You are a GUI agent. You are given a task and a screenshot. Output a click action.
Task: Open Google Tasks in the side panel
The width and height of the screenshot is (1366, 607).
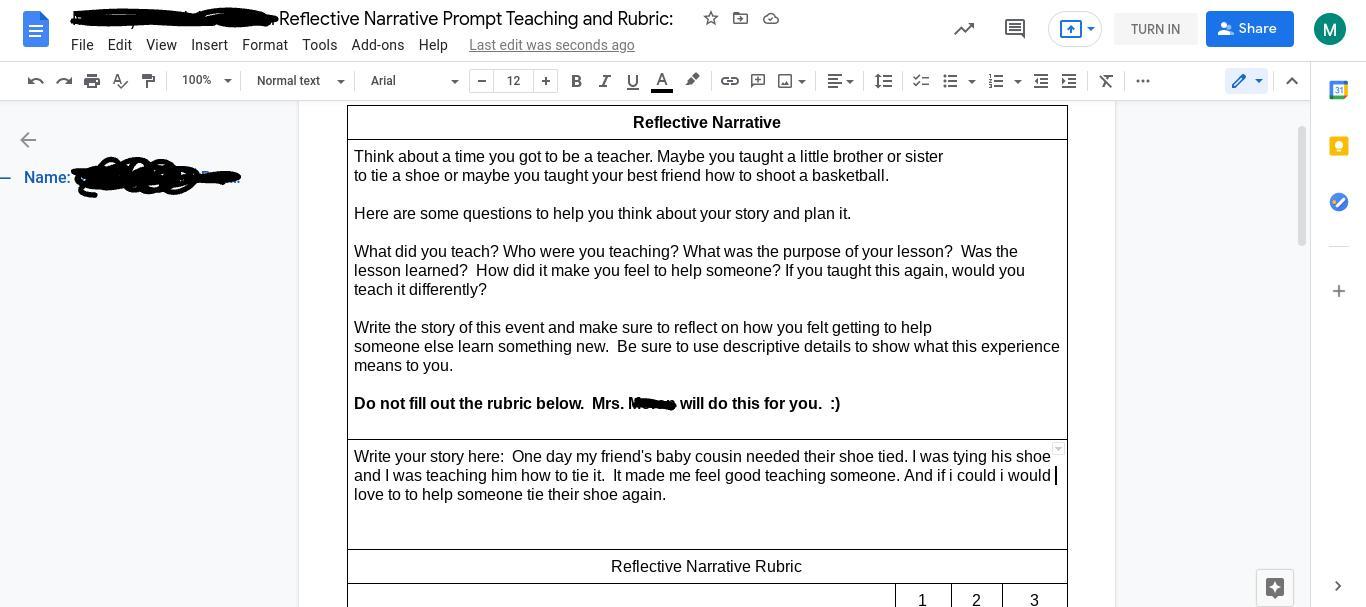click(1338, 202)
